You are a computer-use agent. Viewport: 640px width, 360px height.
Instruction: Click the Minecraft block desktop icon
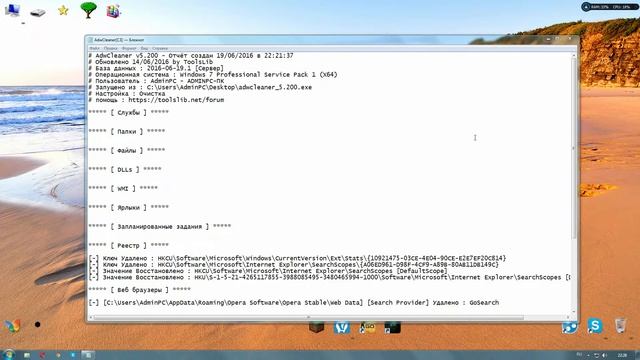pos(316,327)
